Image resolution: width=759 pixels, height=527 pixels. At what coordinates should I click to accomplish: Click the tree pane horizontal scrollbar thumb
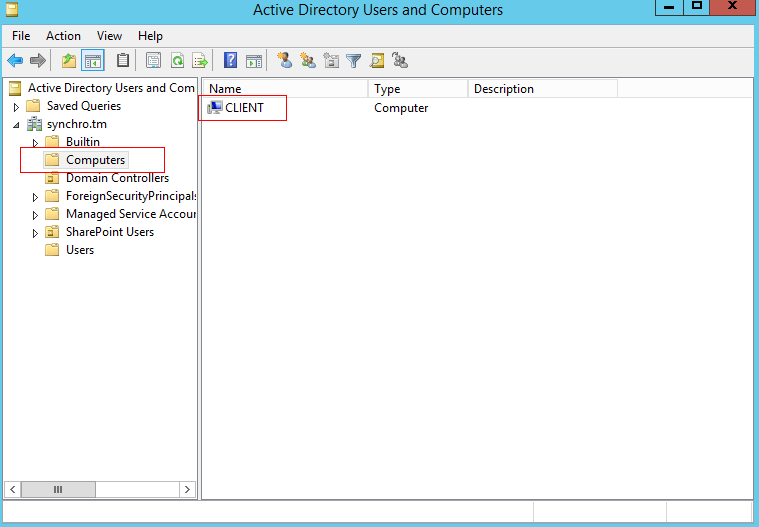[58, 489]
